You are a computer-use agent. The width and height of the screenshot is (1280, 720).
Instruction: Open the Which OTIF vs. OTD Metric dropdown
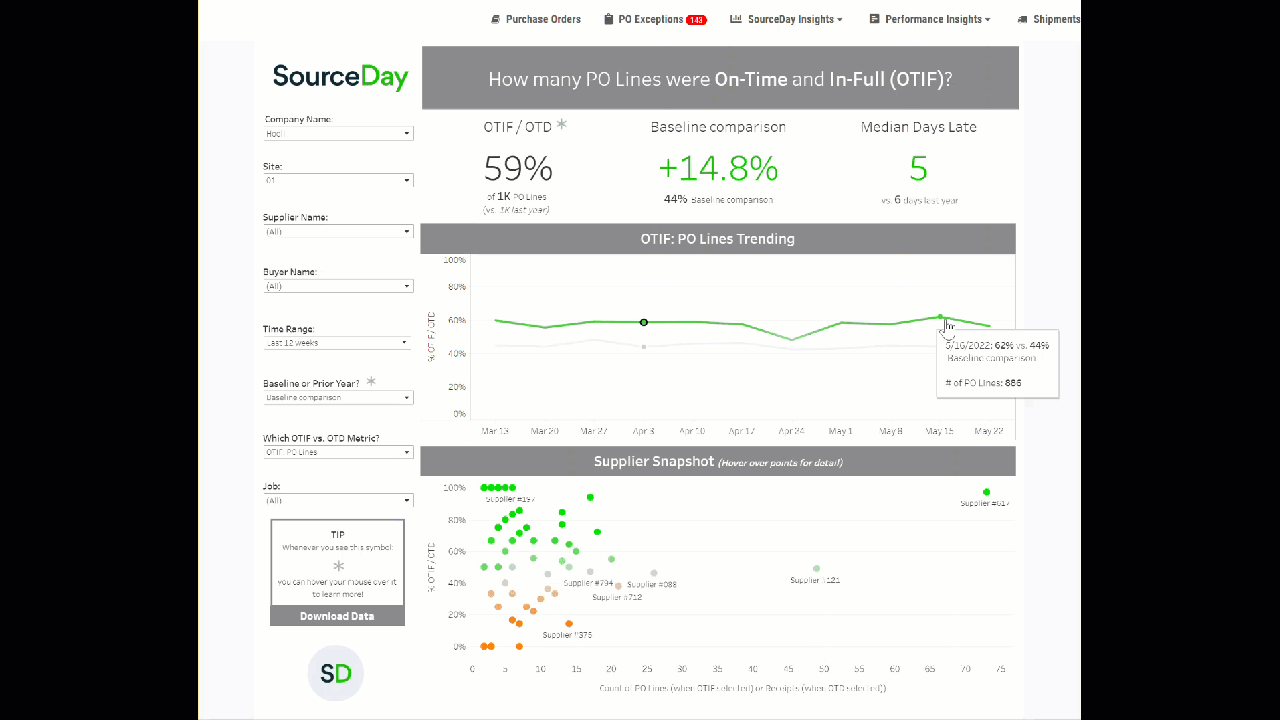[338, 452]
